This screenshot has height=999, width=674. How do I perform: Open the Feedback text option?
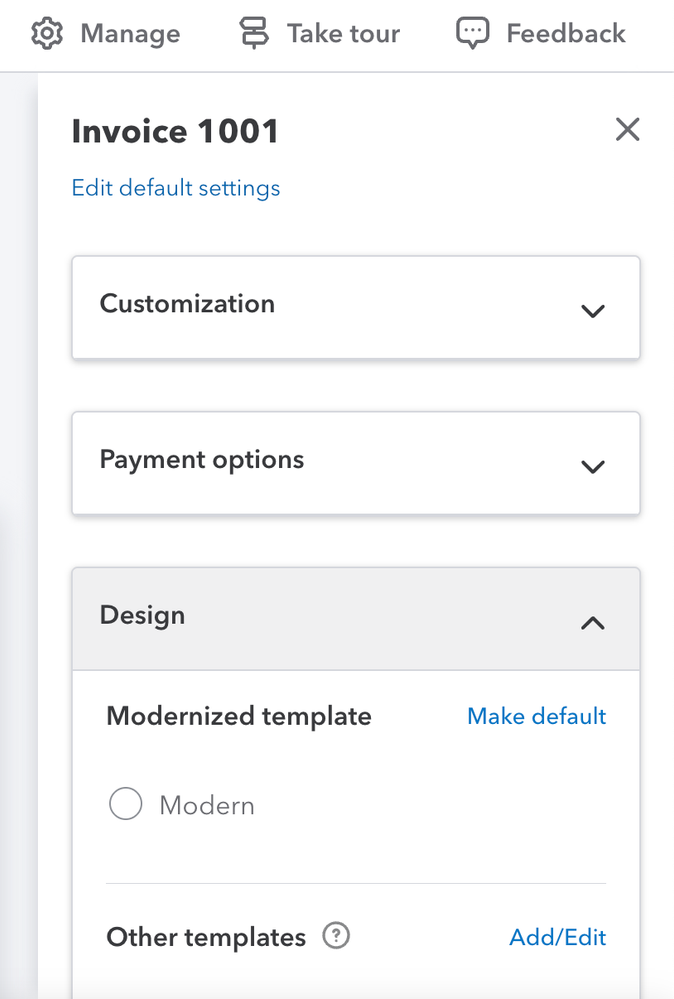[x=566, y=34]
